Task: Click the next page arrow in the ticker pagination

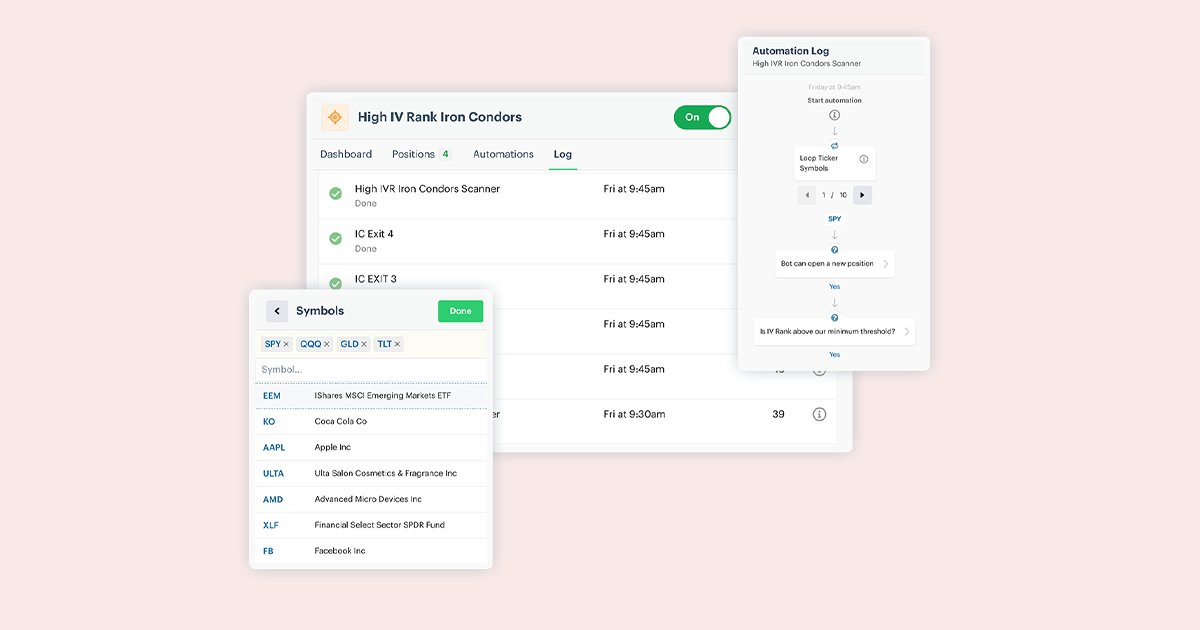Action: tap(862, 195)
